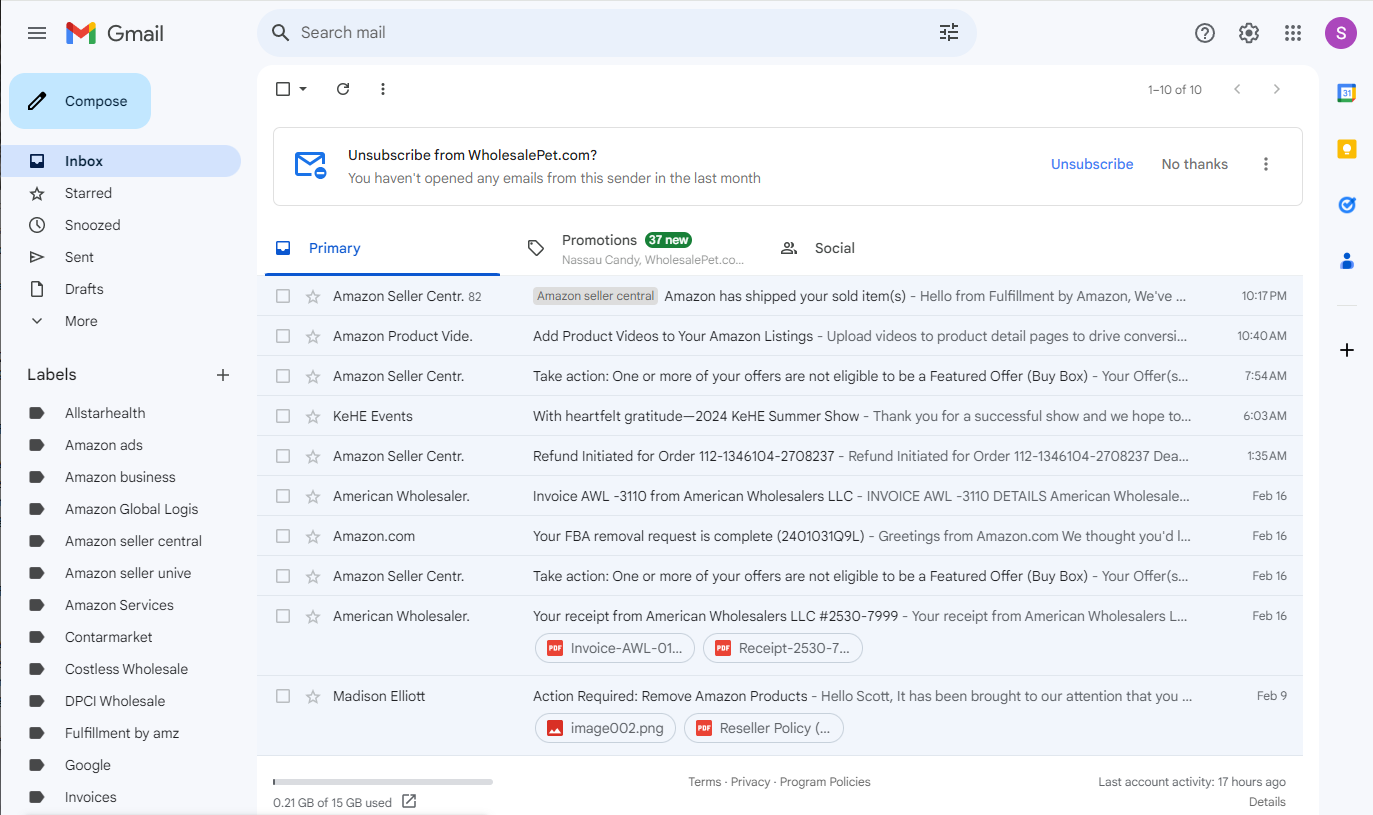Open the Invoice-AWL PDF attachment chip
This screenshot has height=815, width=1373.
615,648
